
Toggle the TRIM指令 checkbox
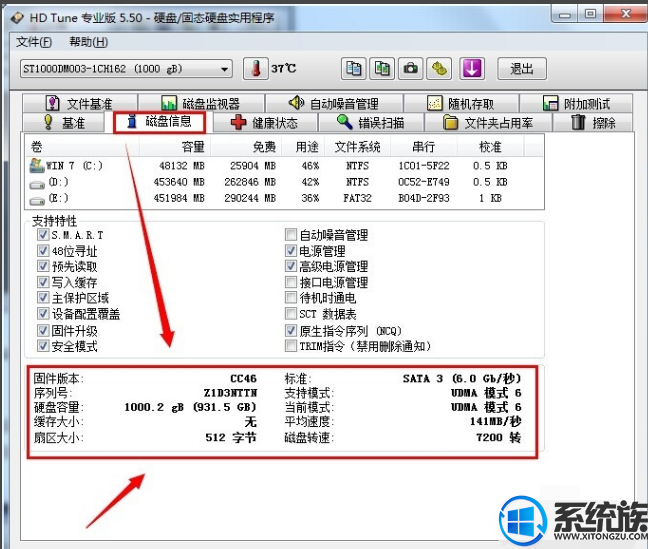click(291, 346)
